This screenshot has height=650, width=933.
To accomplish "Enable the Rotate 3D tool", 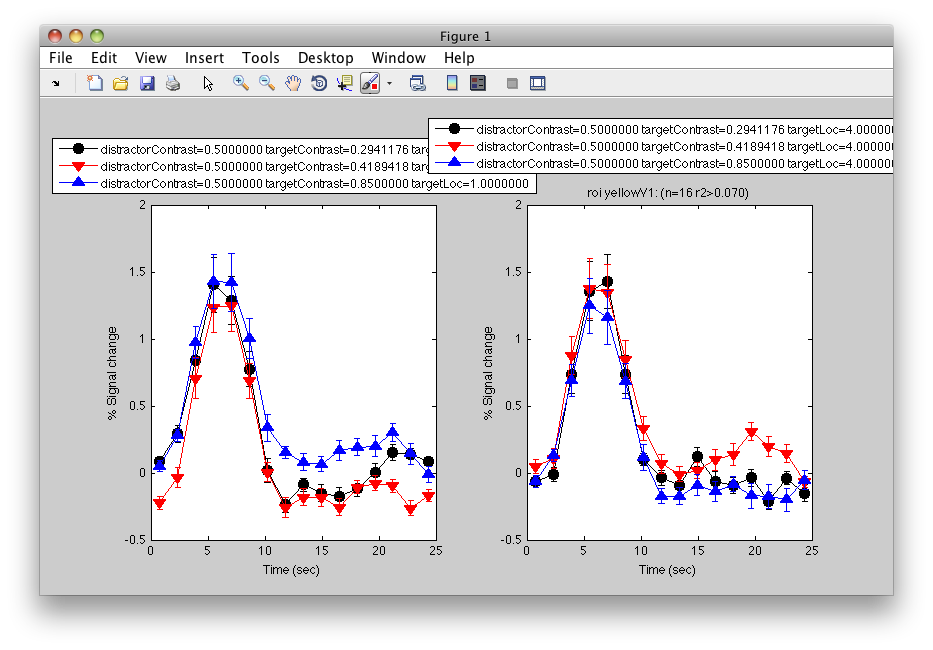I will tap(318, 83).
